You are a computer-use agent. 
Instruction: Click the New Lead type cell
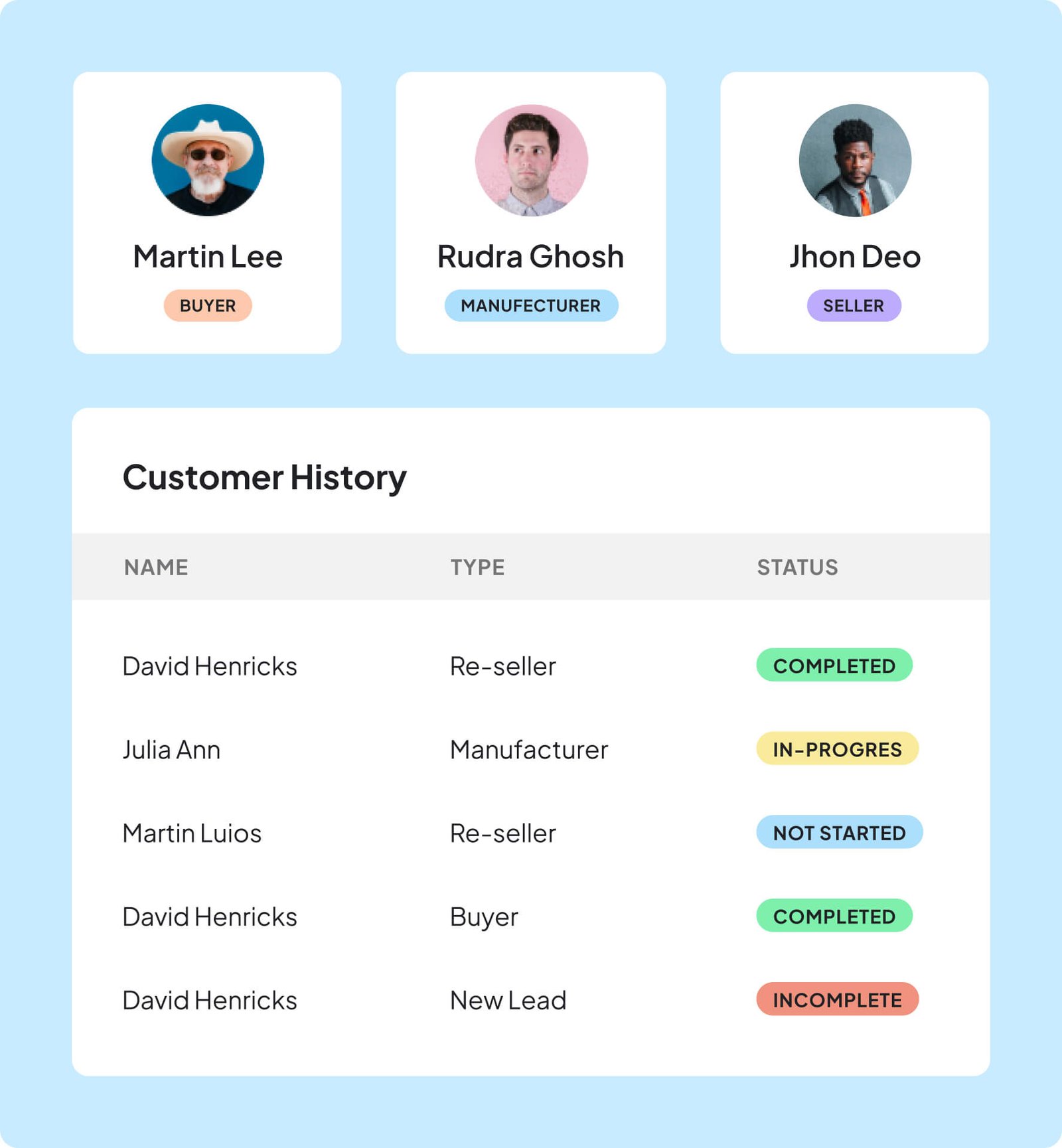[508, 1001]
